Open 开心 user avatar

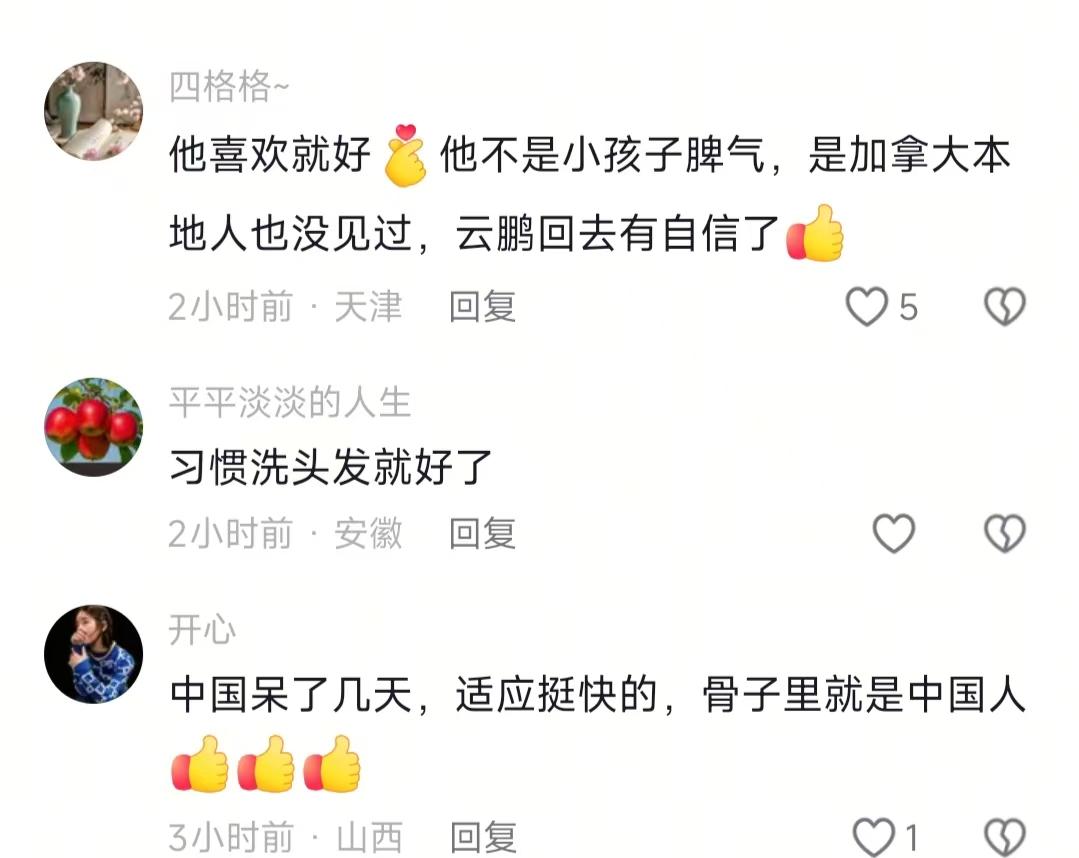[94, 654]
